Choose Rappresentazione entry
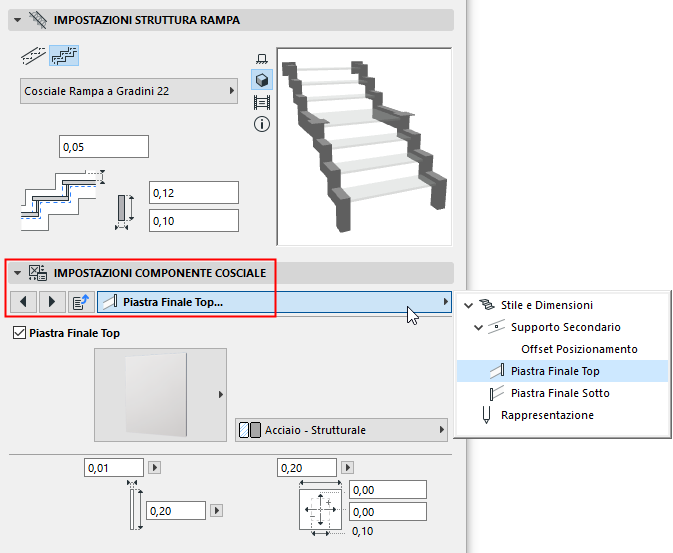This screenshot has height=553, width=673. 547,415
